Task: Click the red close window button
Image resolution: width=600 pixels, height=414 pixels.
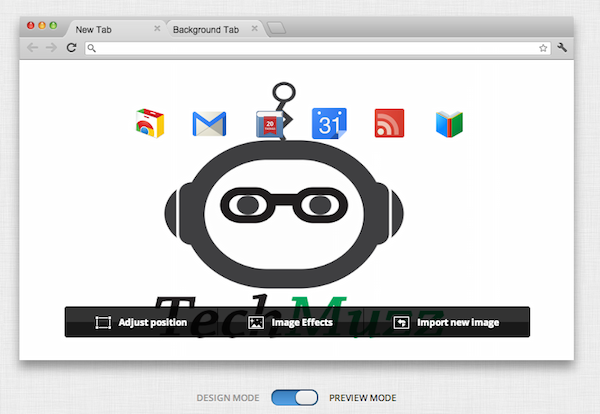Action: pos(31,25)
